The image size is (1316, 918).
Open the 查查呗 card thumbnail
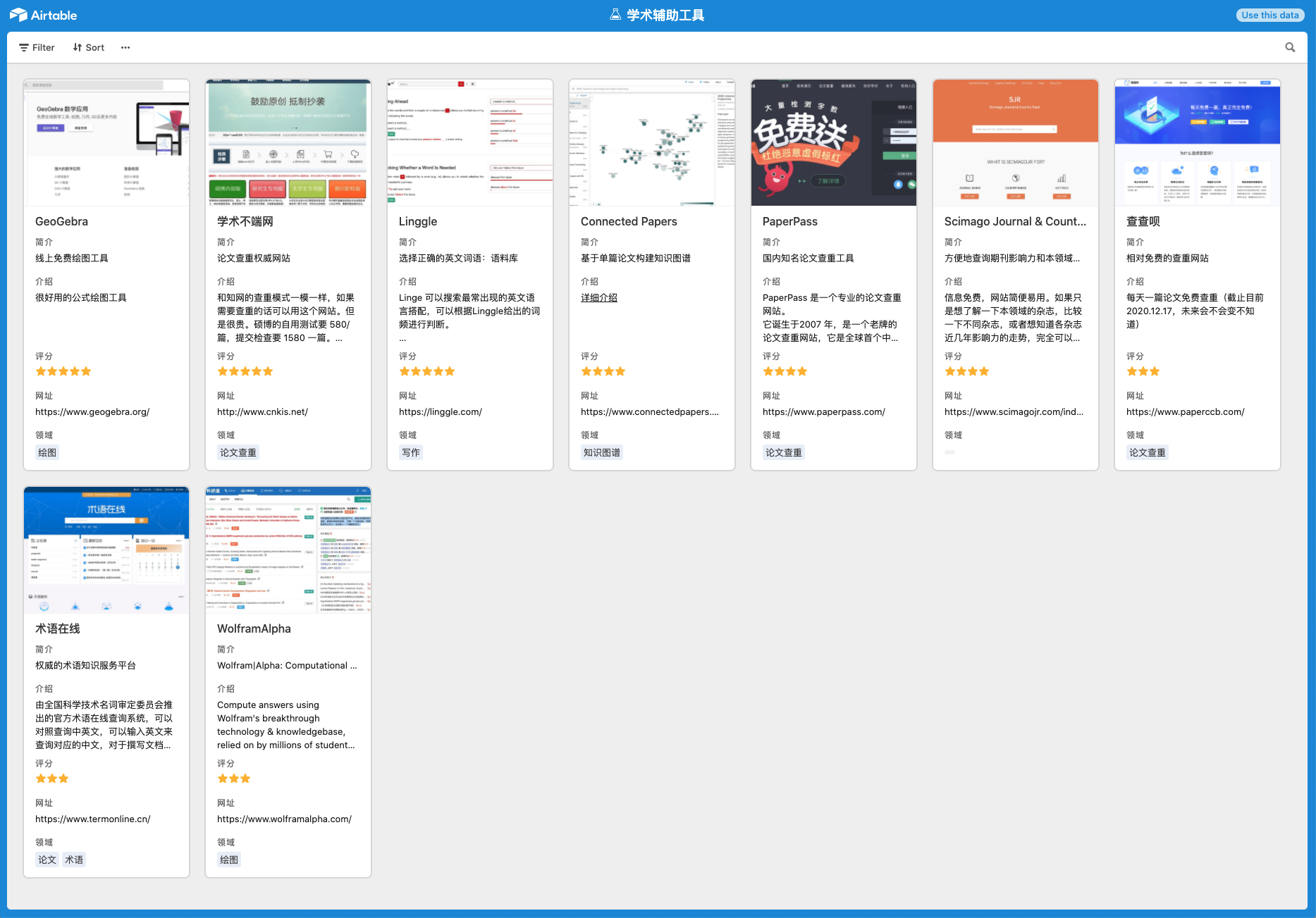point(1198,142)
